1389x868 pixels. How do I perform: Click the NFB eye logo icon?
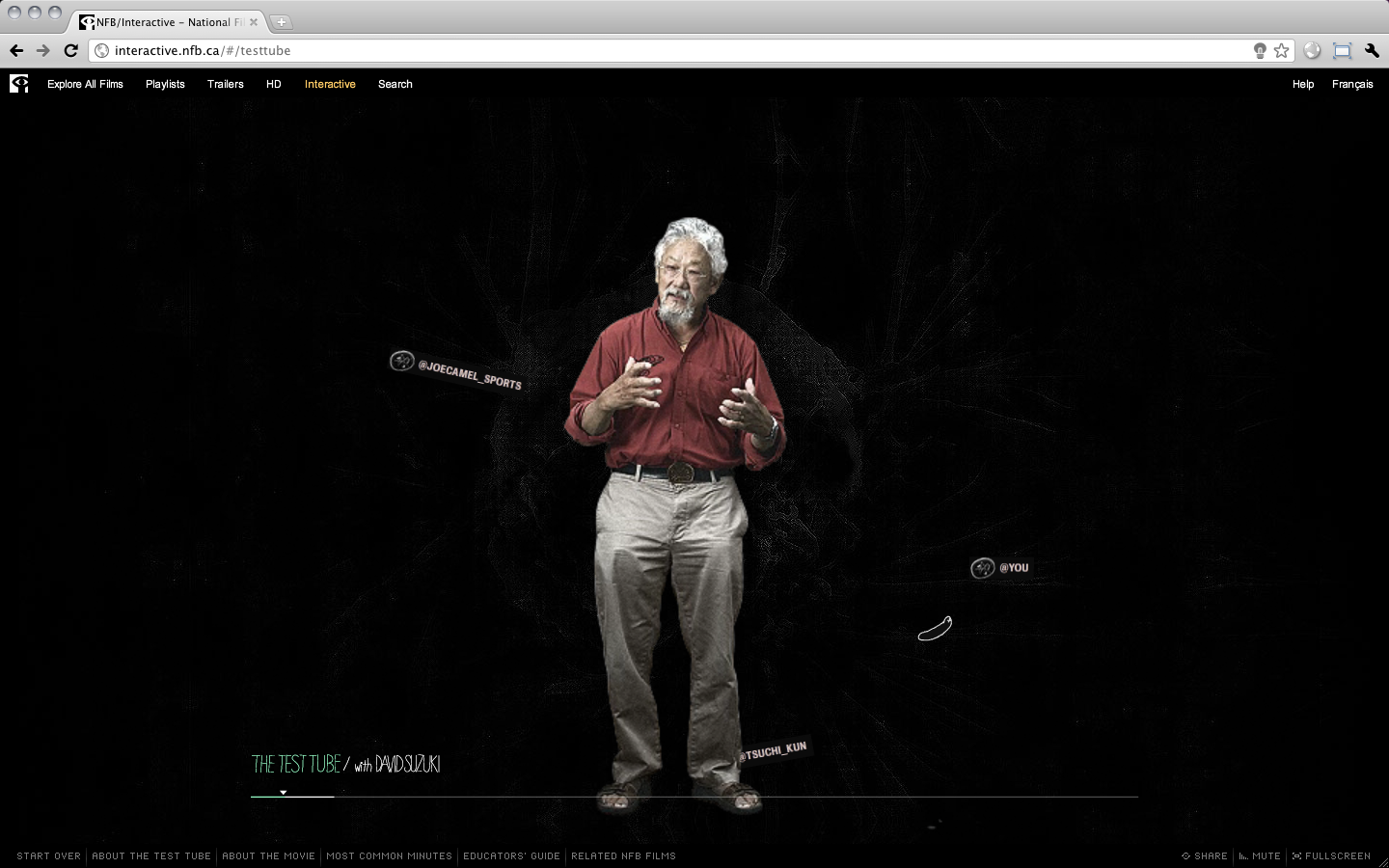[x=19, y=84]
